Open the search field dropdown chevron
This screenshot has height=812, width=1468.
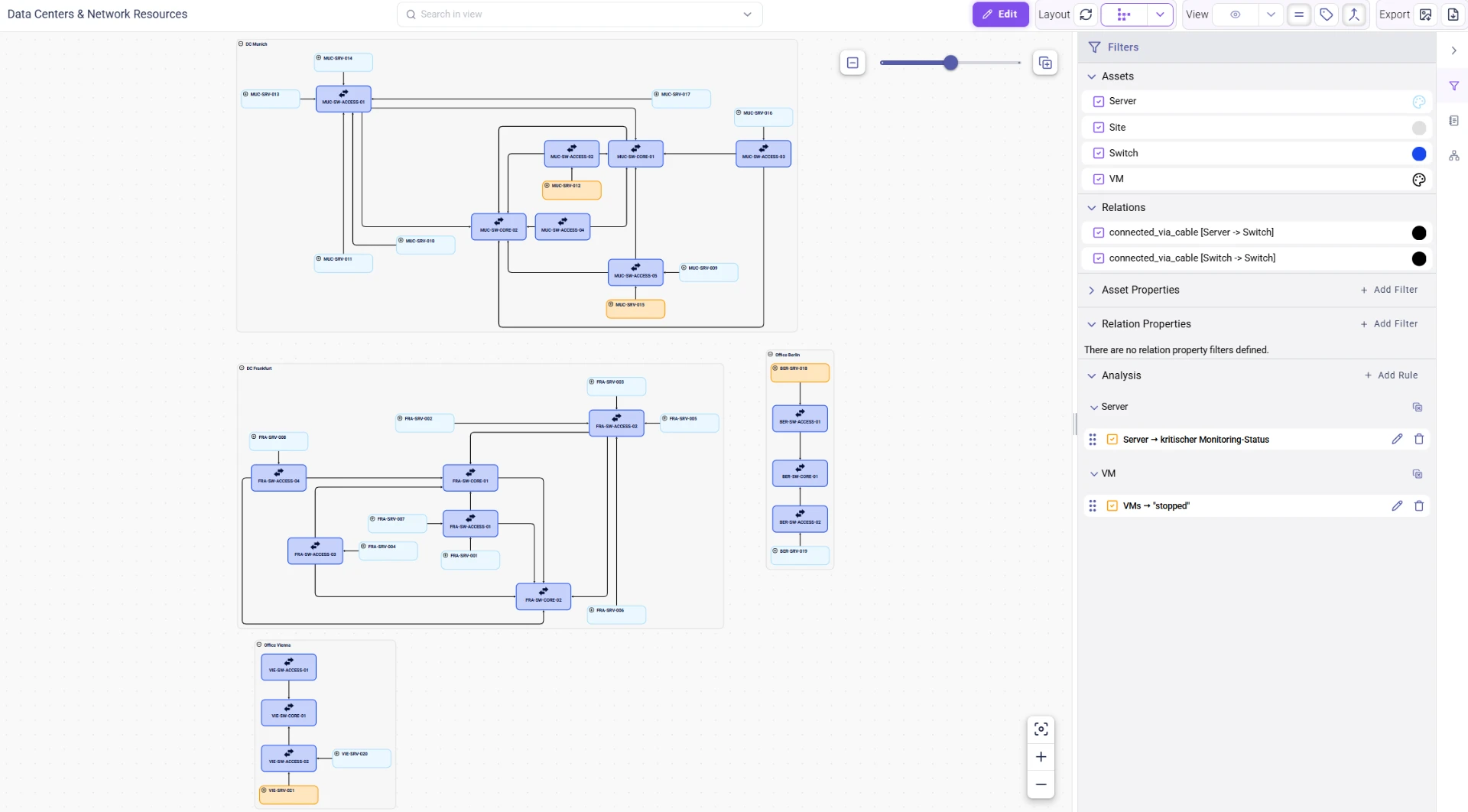click(x=747, y=15)
